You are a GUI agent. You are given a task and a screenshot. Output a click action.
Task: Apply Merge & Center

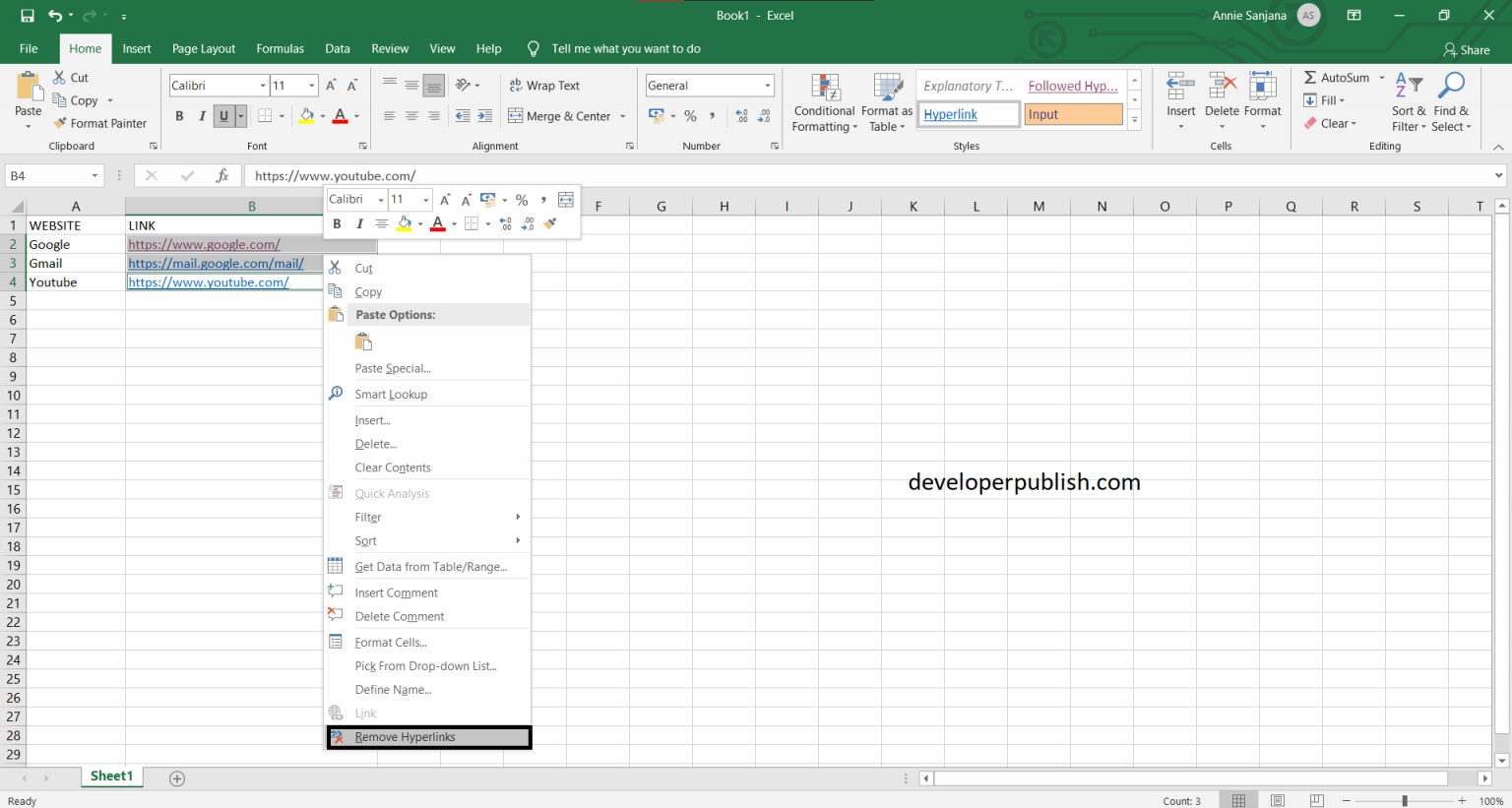(561, 115)
